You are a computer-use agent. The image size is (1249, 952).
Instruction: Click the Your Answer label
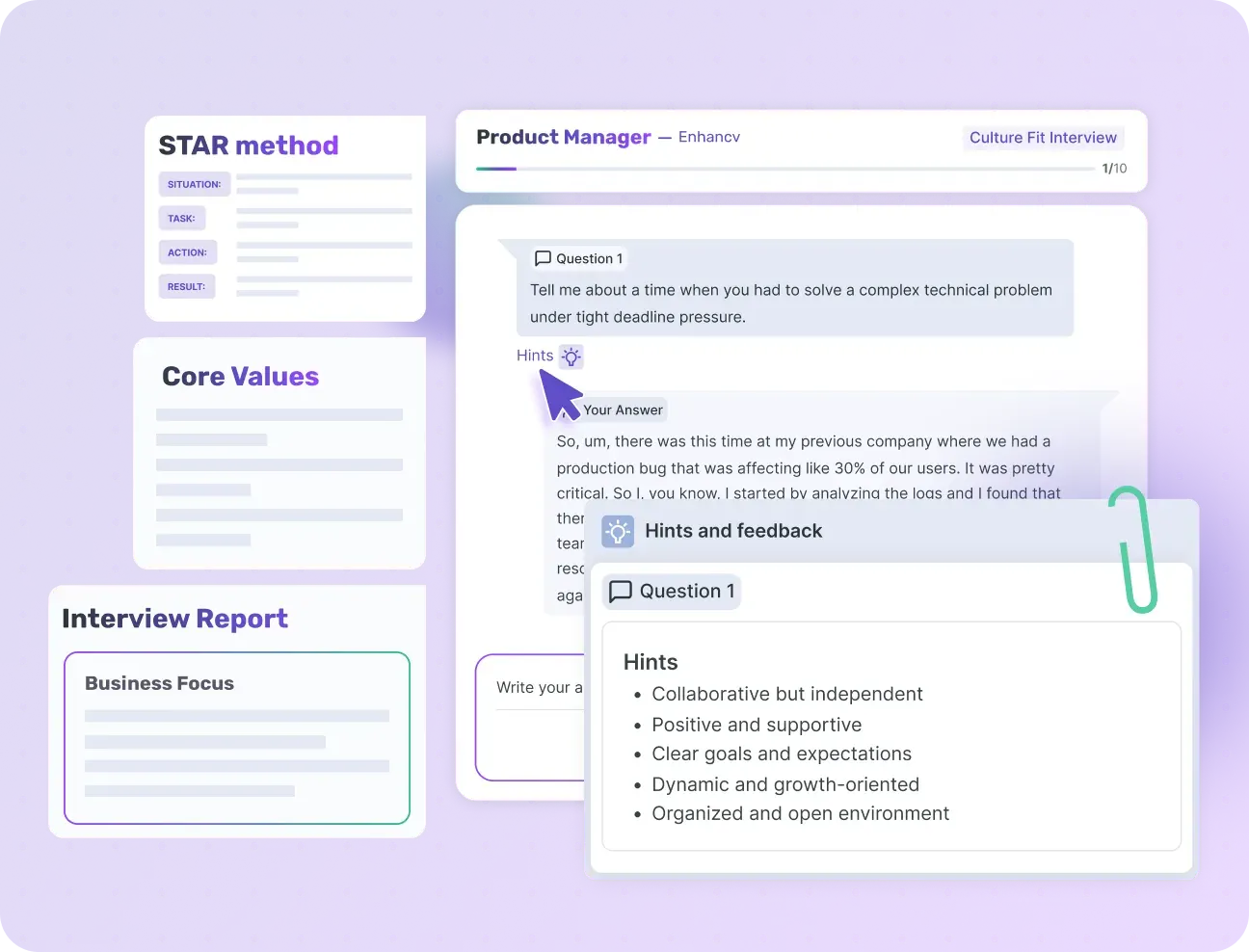pos(623,410)
